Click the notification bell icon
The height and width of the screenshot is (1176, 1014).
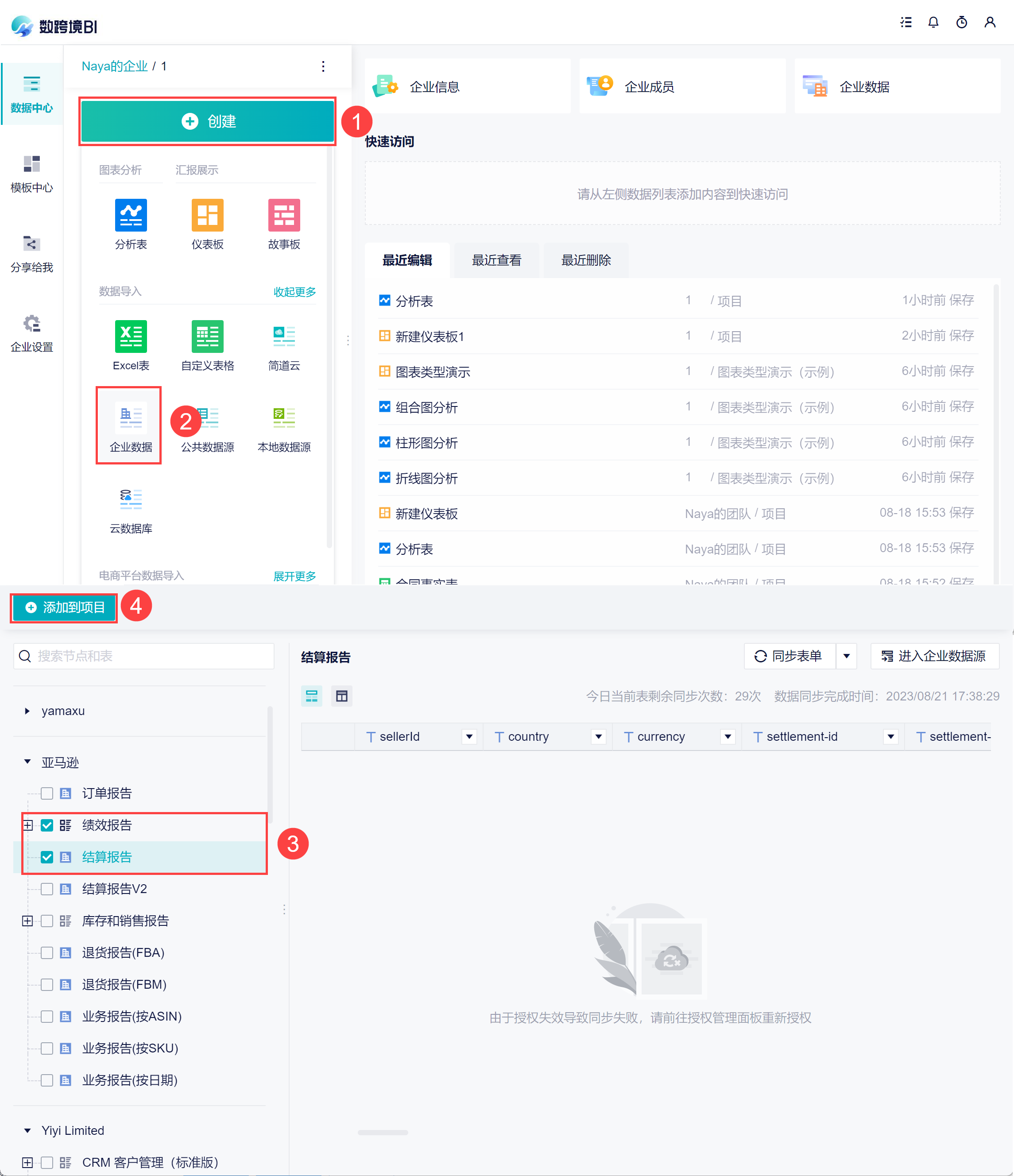tap(933, 22)
